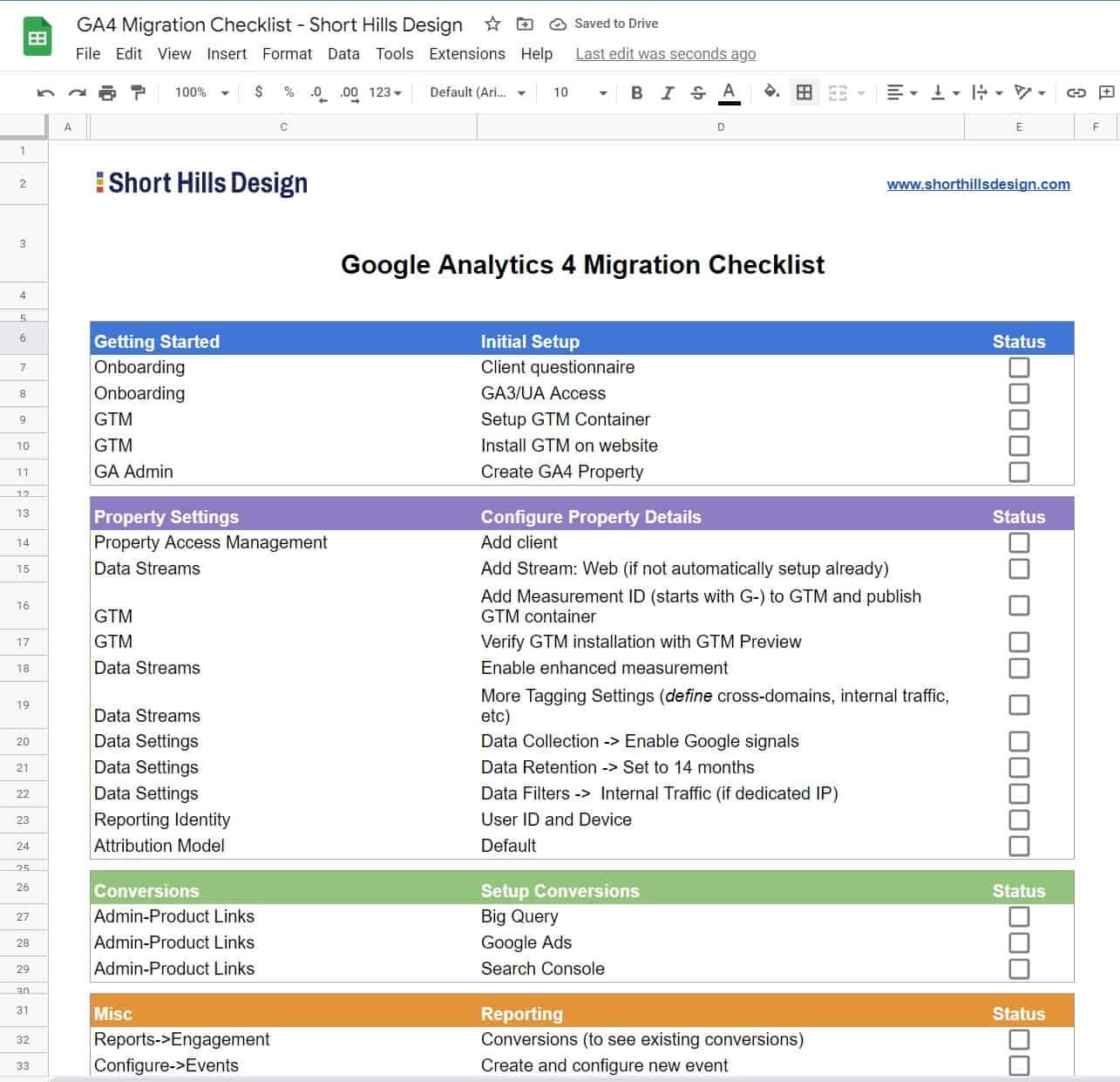
Task: Select the Google Analytics 4 Migration Checklist title
Action: point(582,264)
